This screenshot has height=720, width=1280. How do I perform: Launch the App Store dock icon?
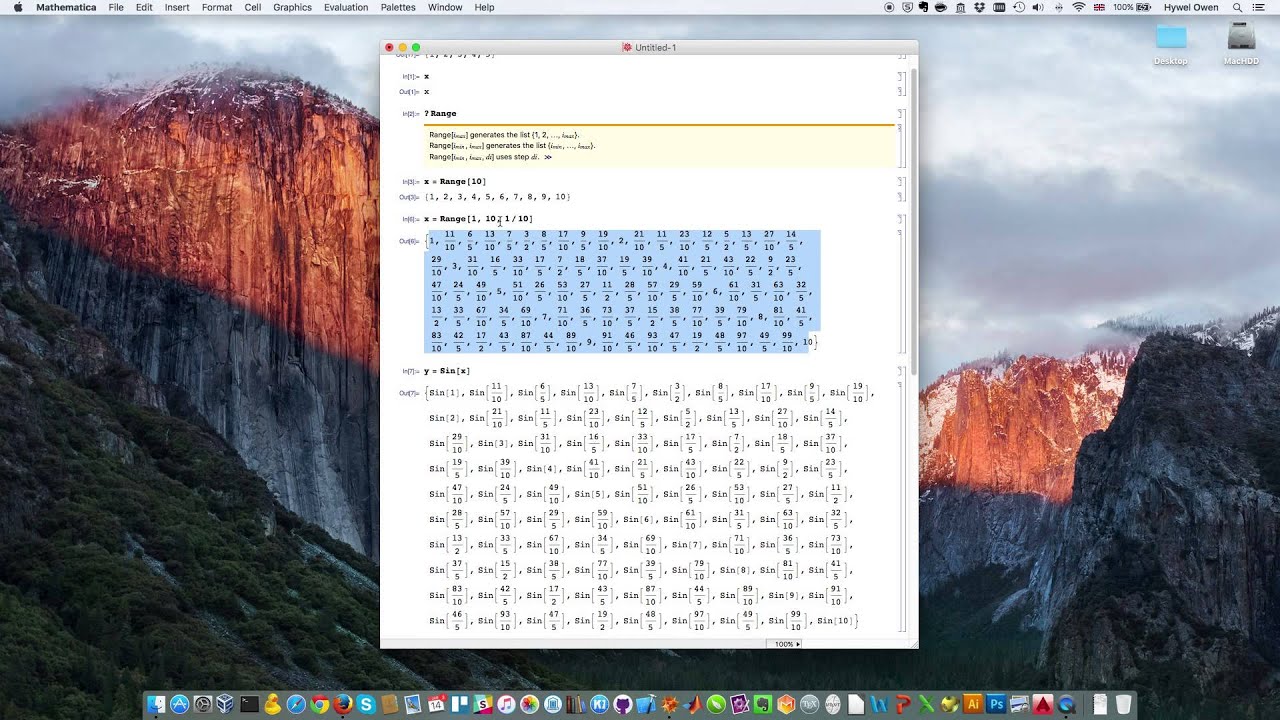[180, 705]
